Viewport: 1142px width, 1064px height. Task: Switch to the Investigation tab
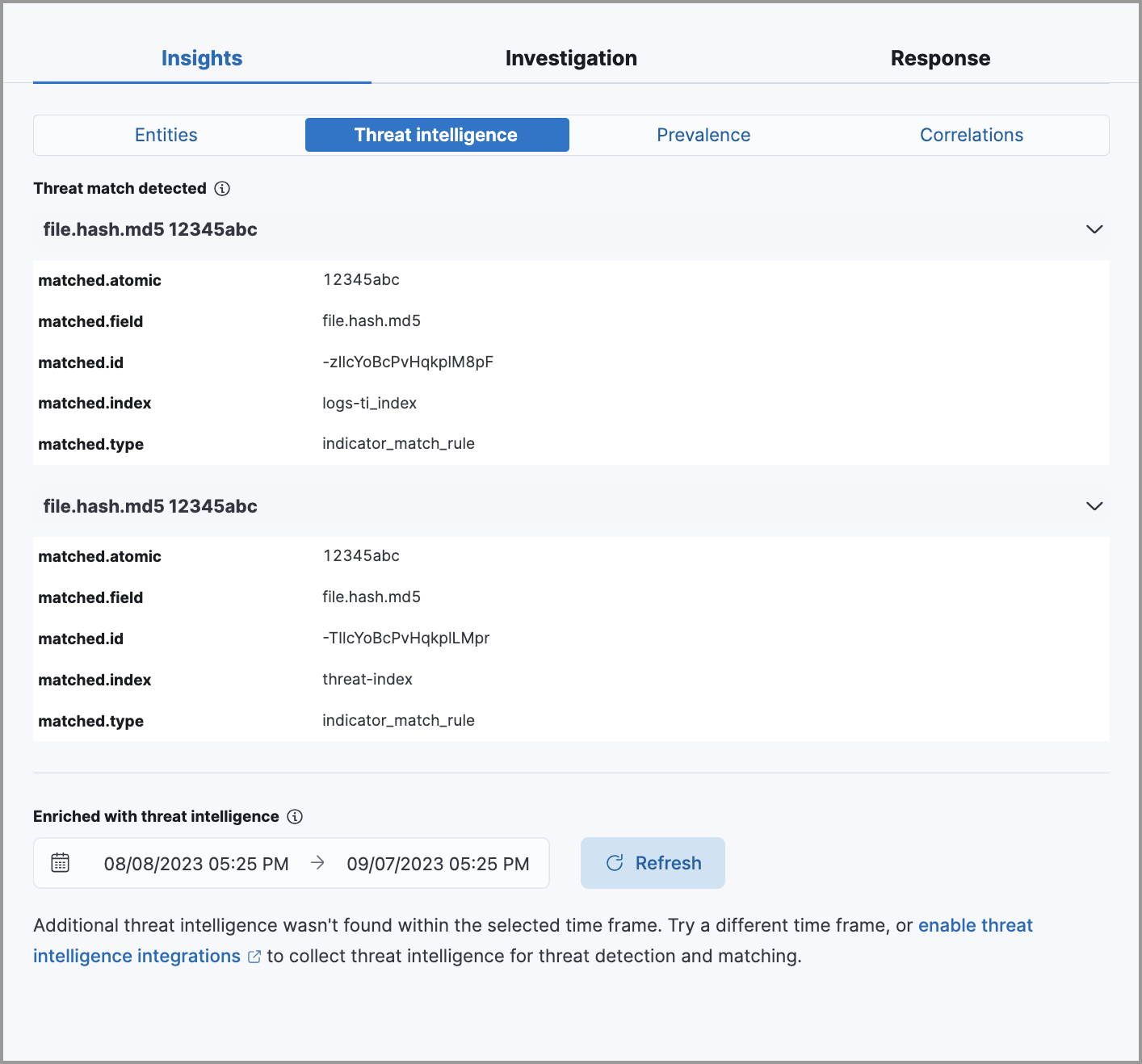coord(571,57)
